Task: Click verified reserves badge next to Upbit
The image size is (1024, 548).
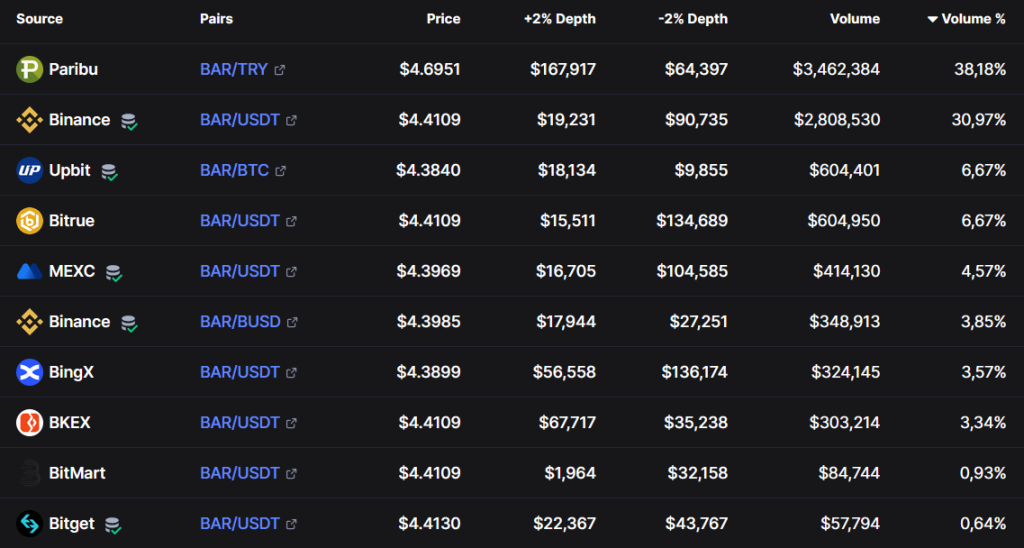Action: (109, 172)
